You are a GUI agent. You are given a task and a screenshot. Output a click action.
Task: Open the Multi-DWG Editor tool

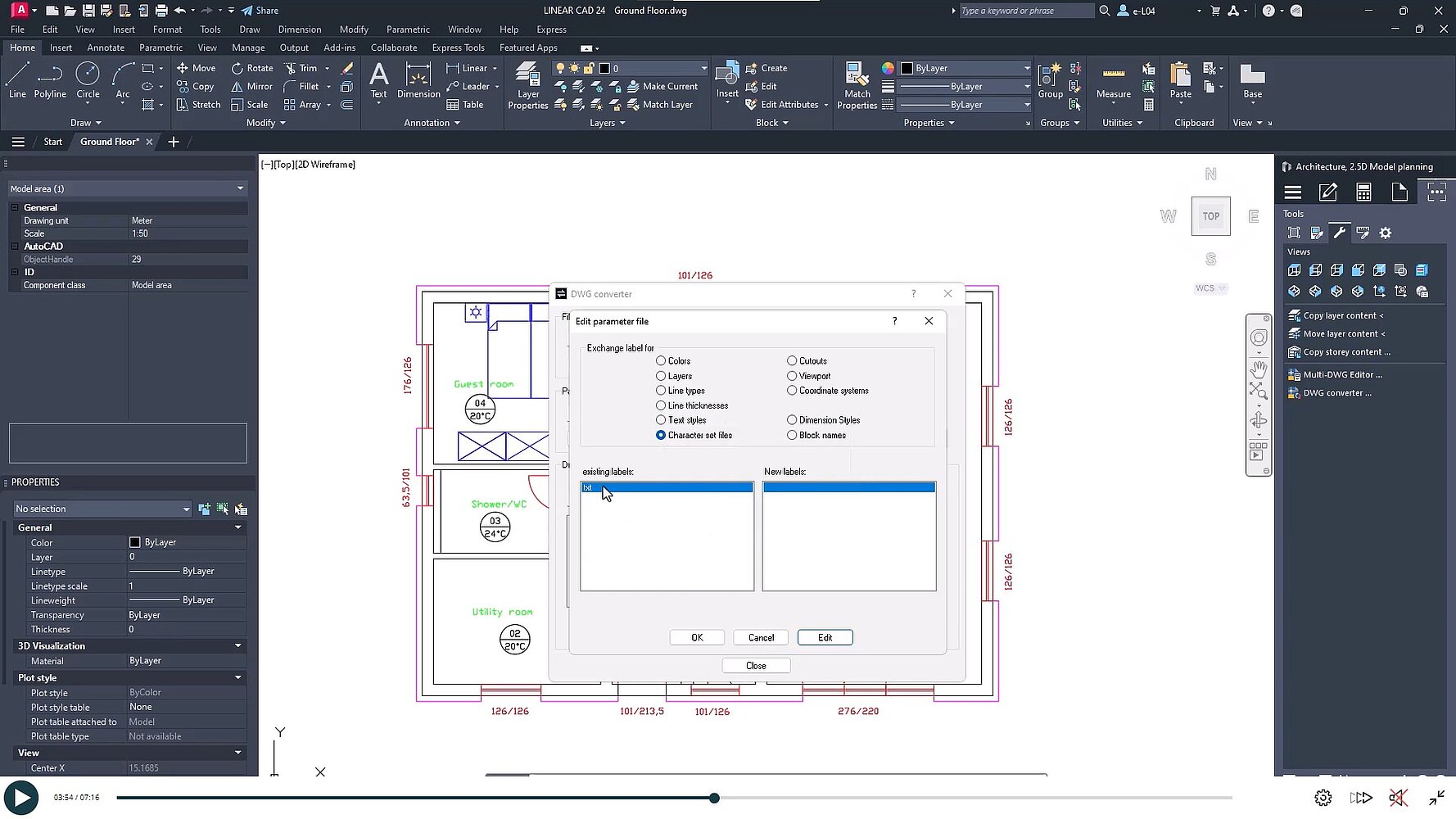click(1341, 375)
